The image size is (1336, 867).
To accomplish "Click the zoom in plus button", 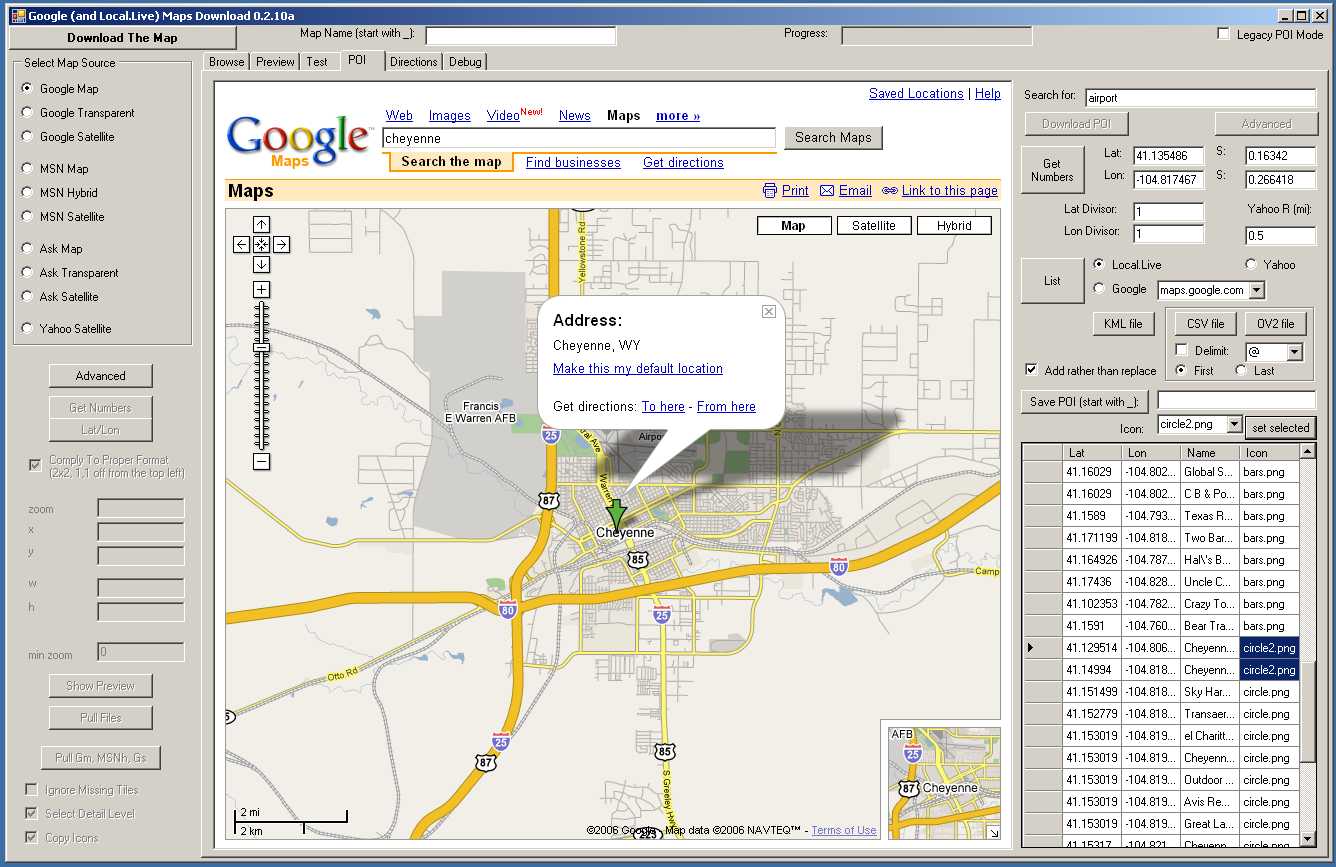I will tap(261, 290).
